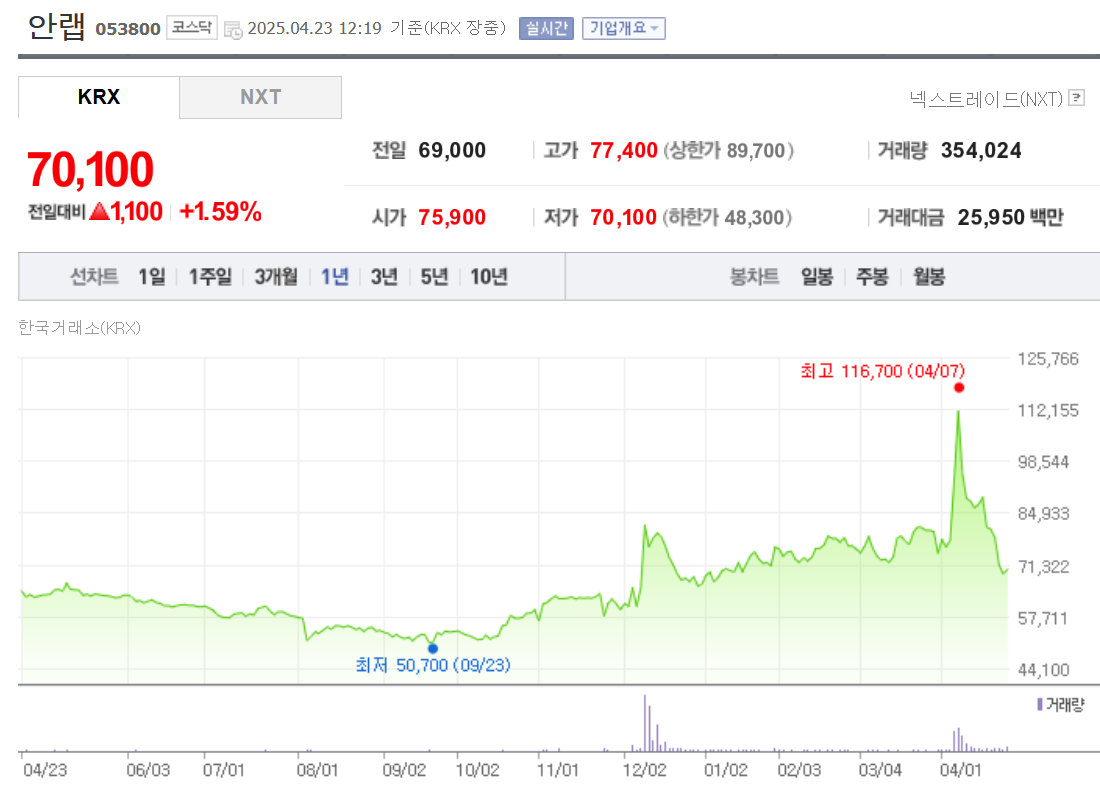
Task: Click the 하한가 48,300 lower limit text
Action: 727,217
